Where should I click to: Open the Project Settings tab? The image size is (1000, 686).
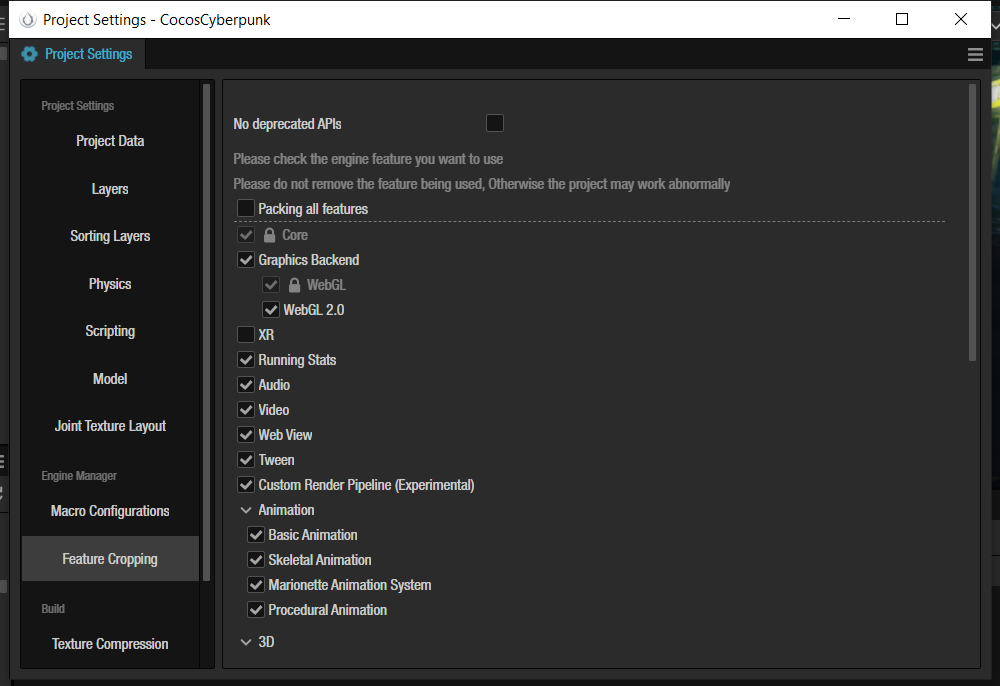click(x=78, y=54)
